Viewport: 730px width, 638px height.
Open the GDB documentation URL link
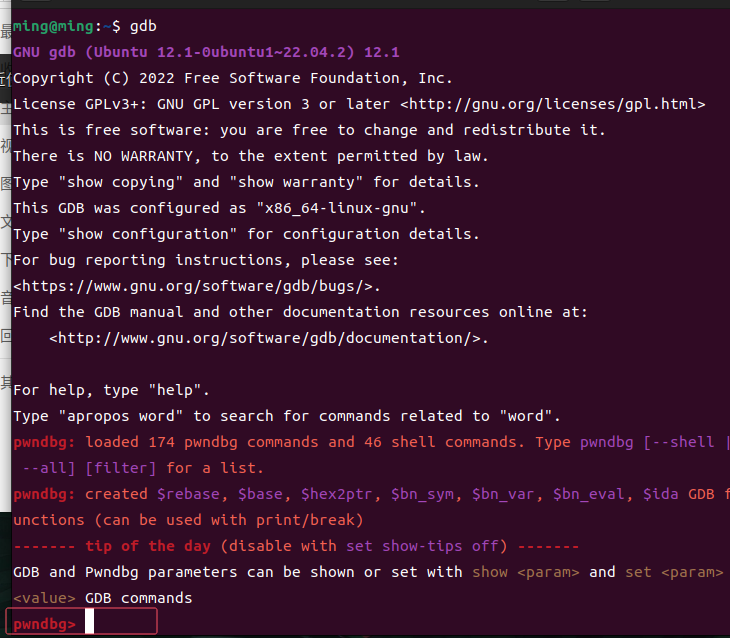coord(268,338)
